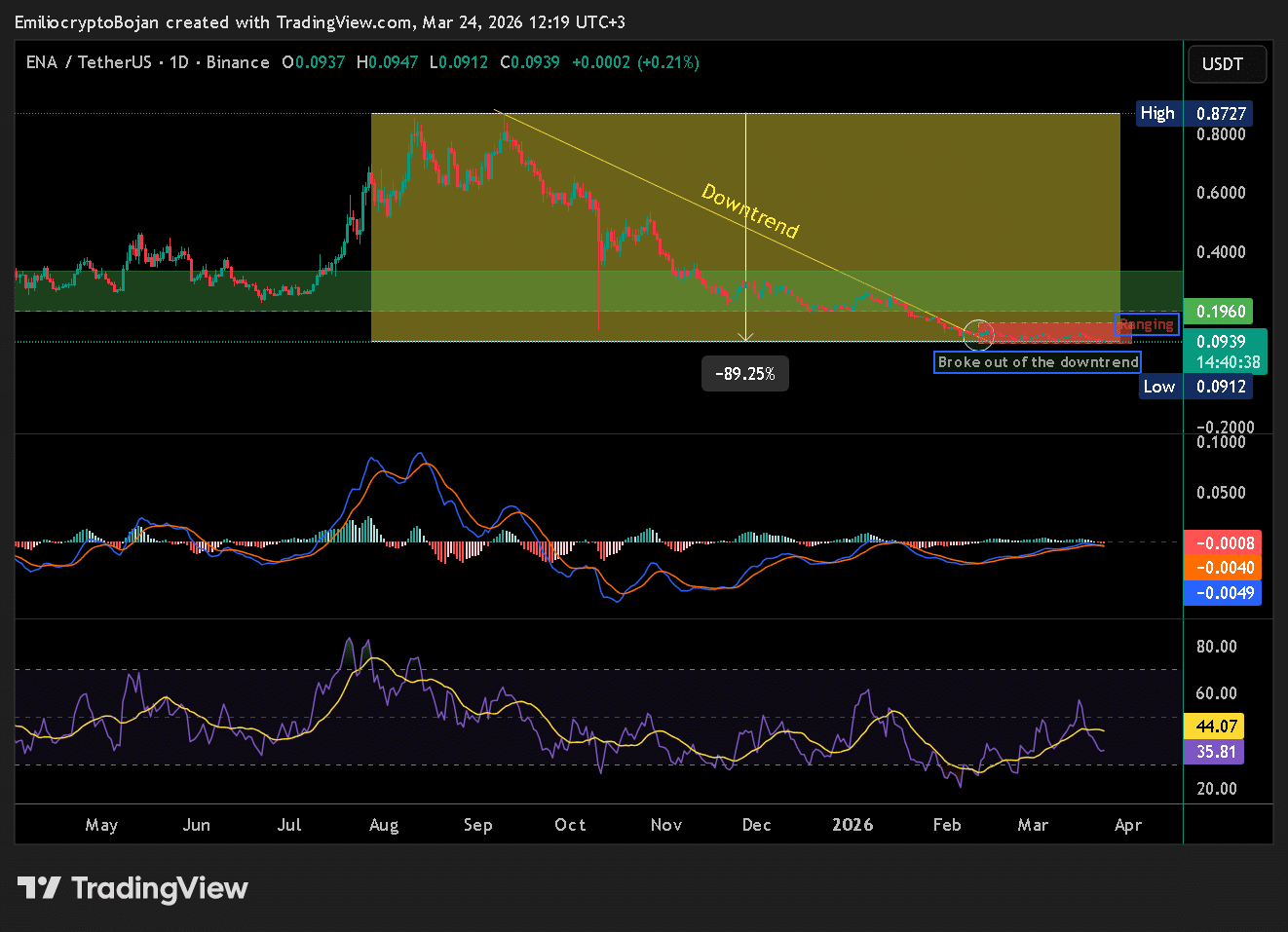Select the red Ranging label box
Screen dimensions: 1288x932
point(1147,324)
